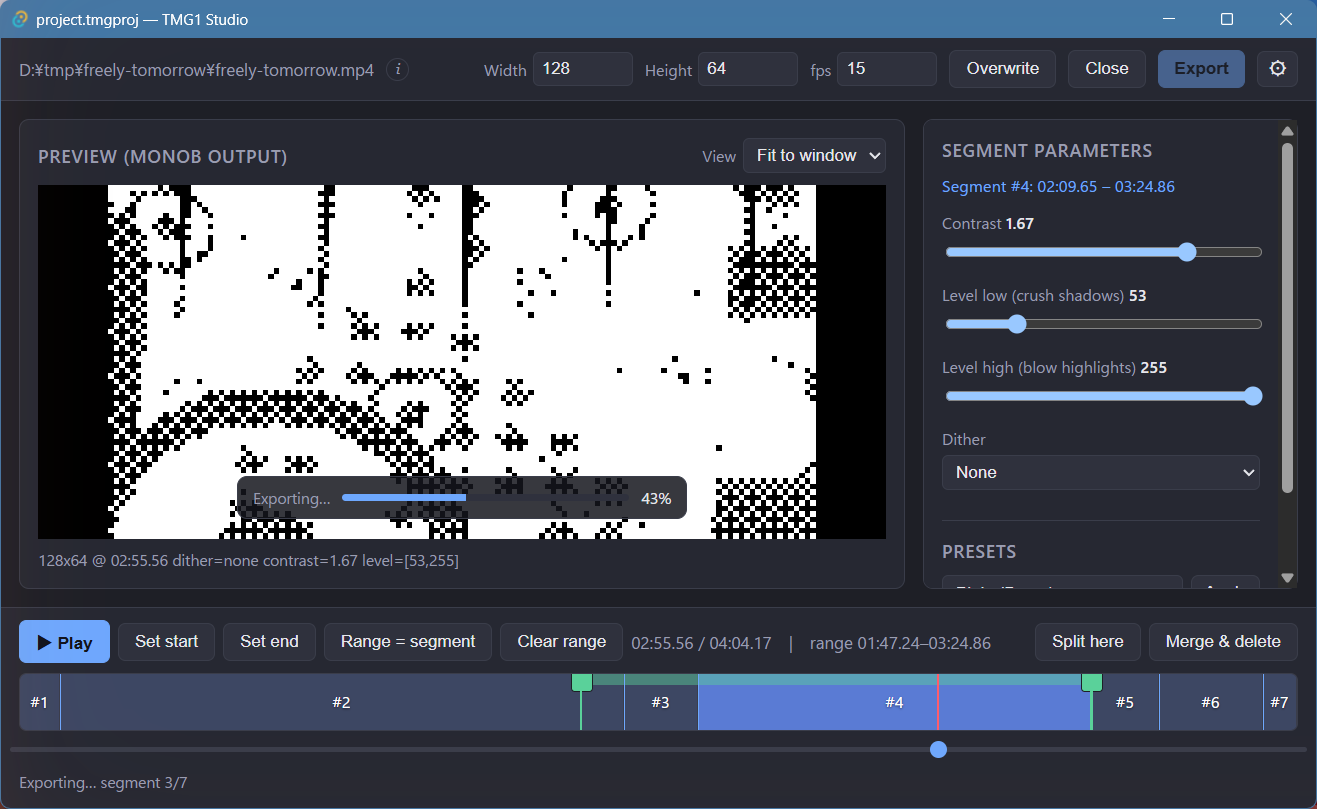Click the export progress bar at 43%

click(486, 498)
